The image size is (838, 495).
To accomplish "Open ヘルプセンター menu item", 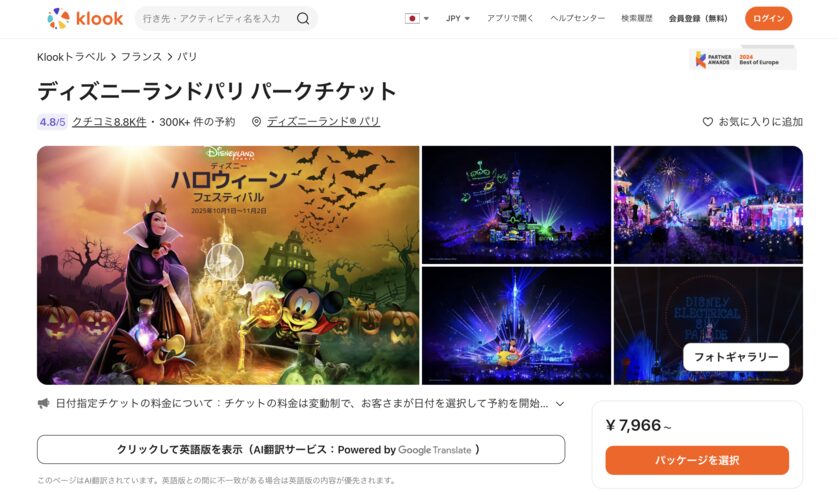I will (x=578, y=19).
